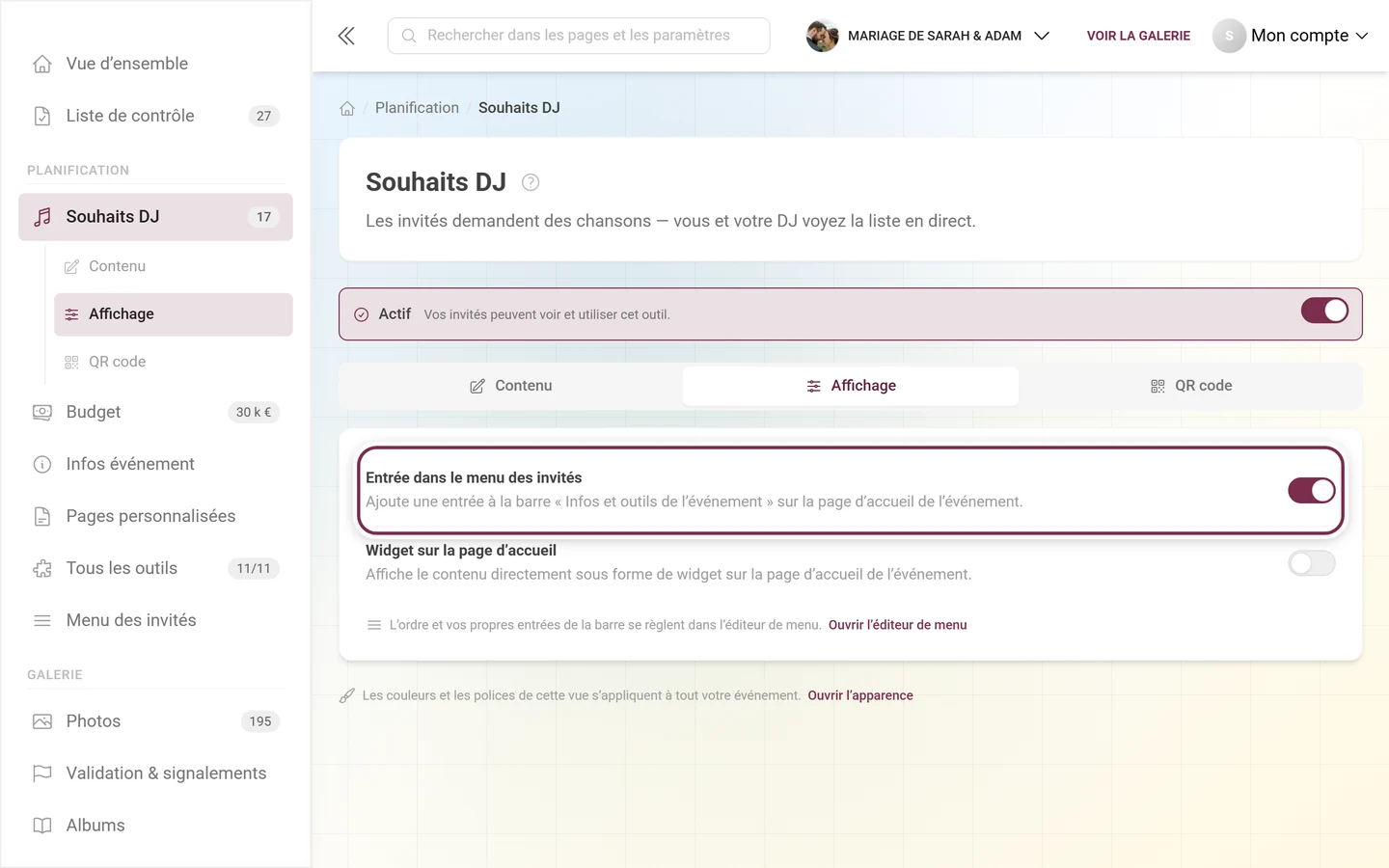Open the Mon compte dropdown

pos(1291,36)
